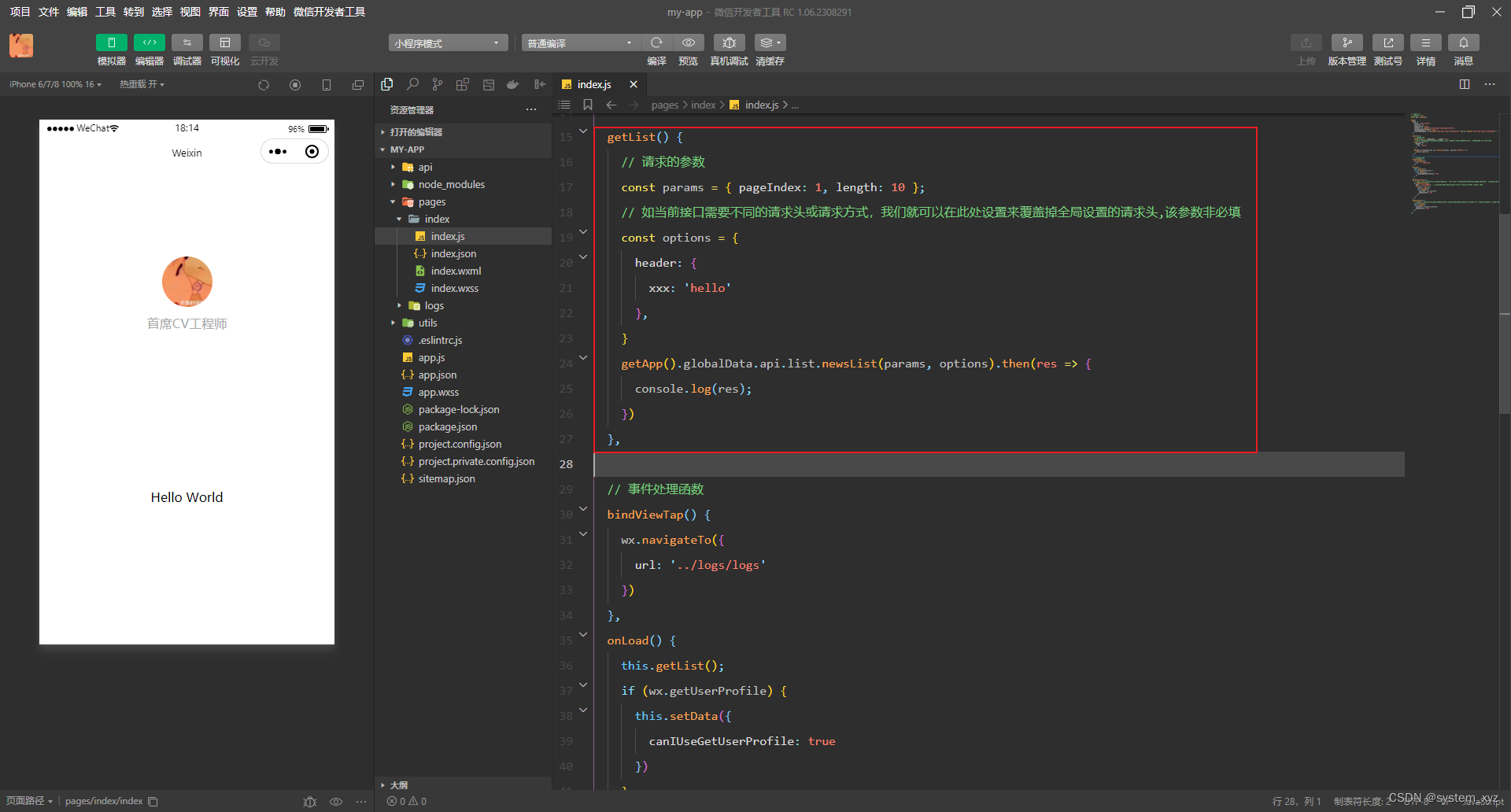This screenshot has width=1511, height=812.
Task: Expand the utils folder
Action: (x=464, y=323)
